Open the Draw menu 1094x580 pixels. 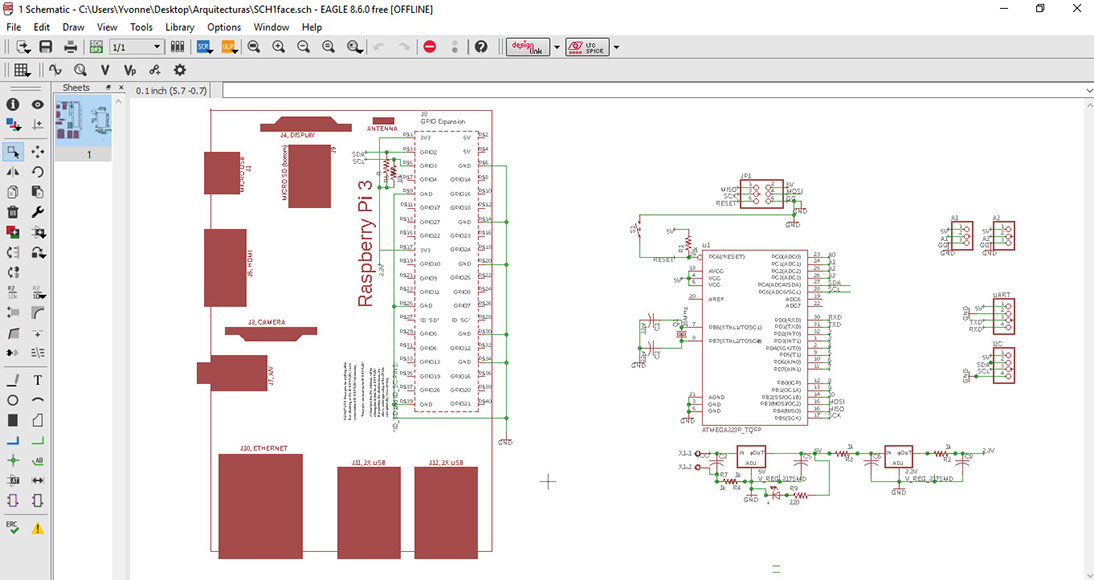coord(73,27)
